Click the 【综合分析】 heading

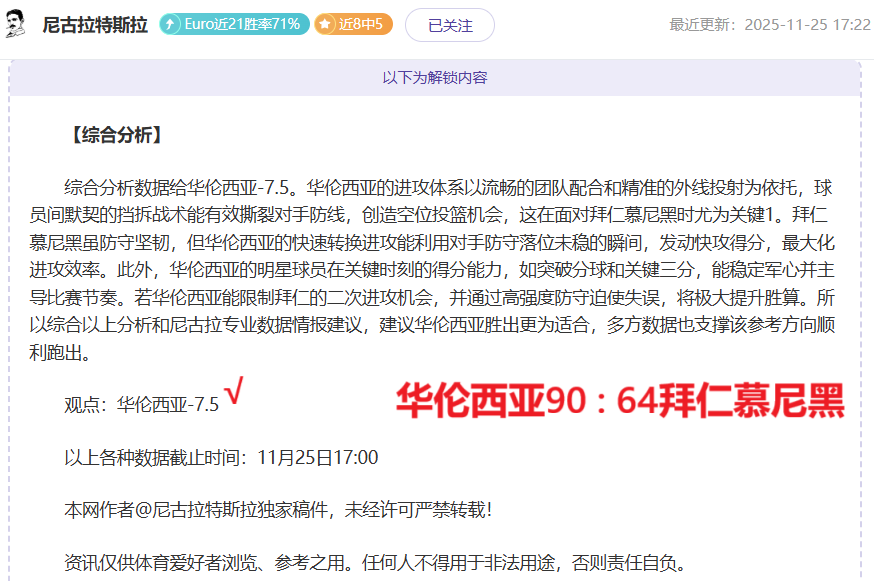click(114, 135)
